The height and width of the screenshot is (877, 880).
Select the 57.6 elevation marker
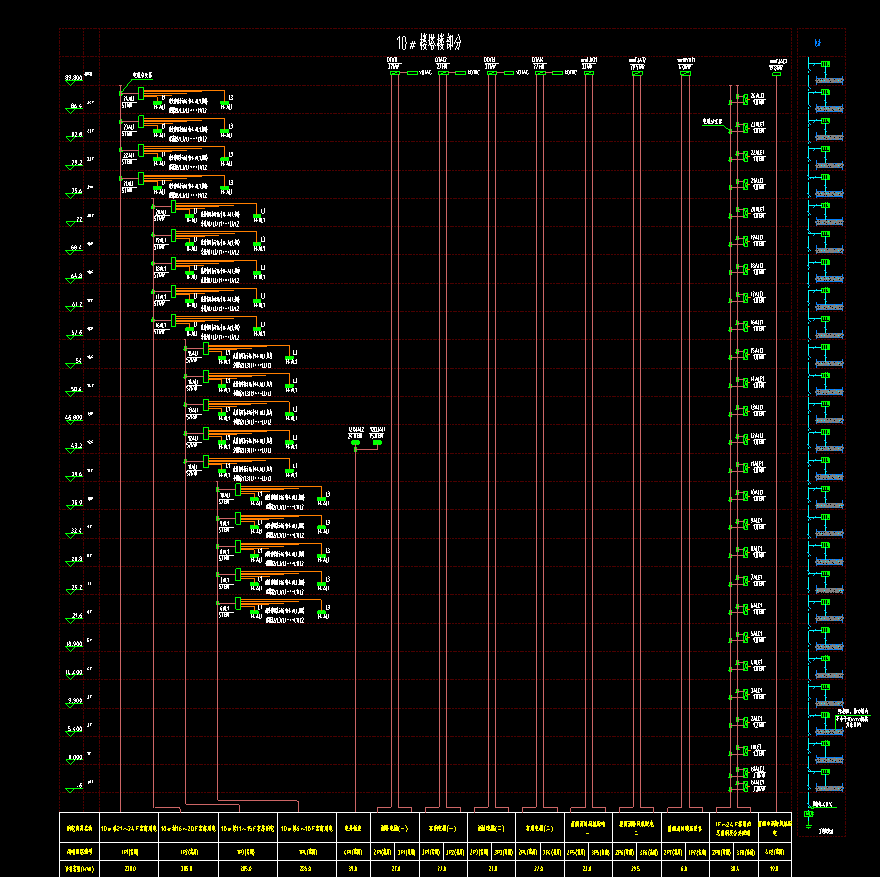pyautogui.click(x=76, y=333)
